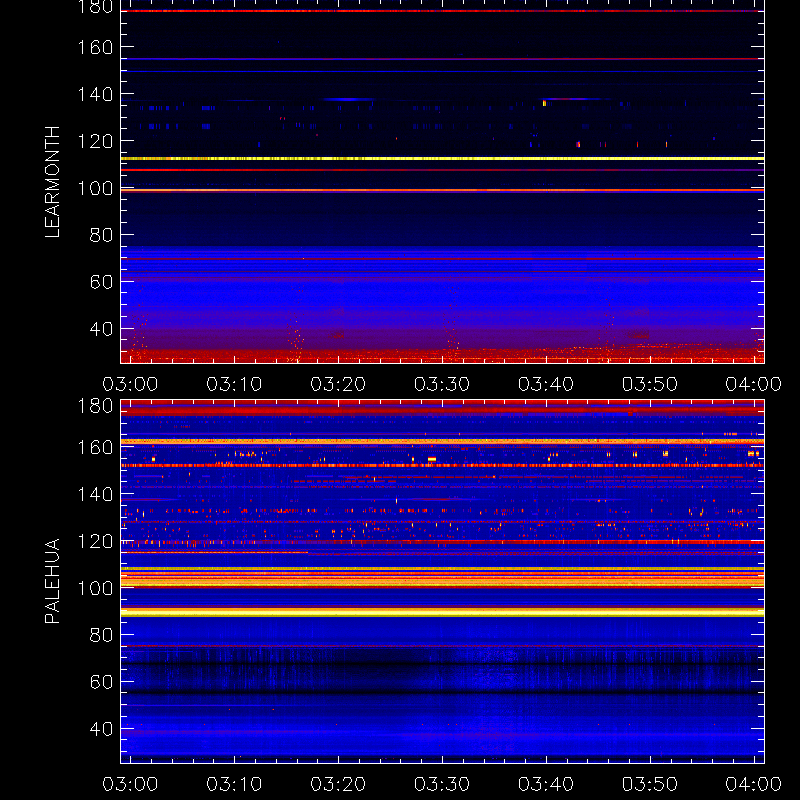Select the 60 tick label on PALEHUA plot

(102, 682)
